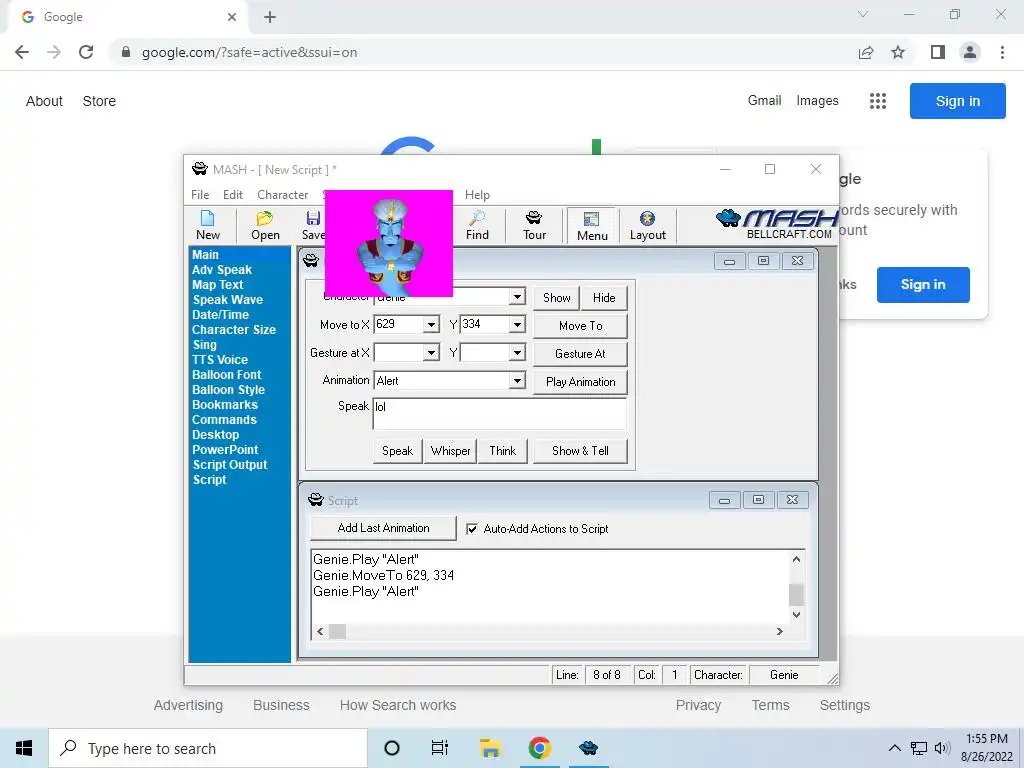Click the script vertical scrollbar thumb
The width and height of the screenshot is (1024, 768).
coord(796,595)
